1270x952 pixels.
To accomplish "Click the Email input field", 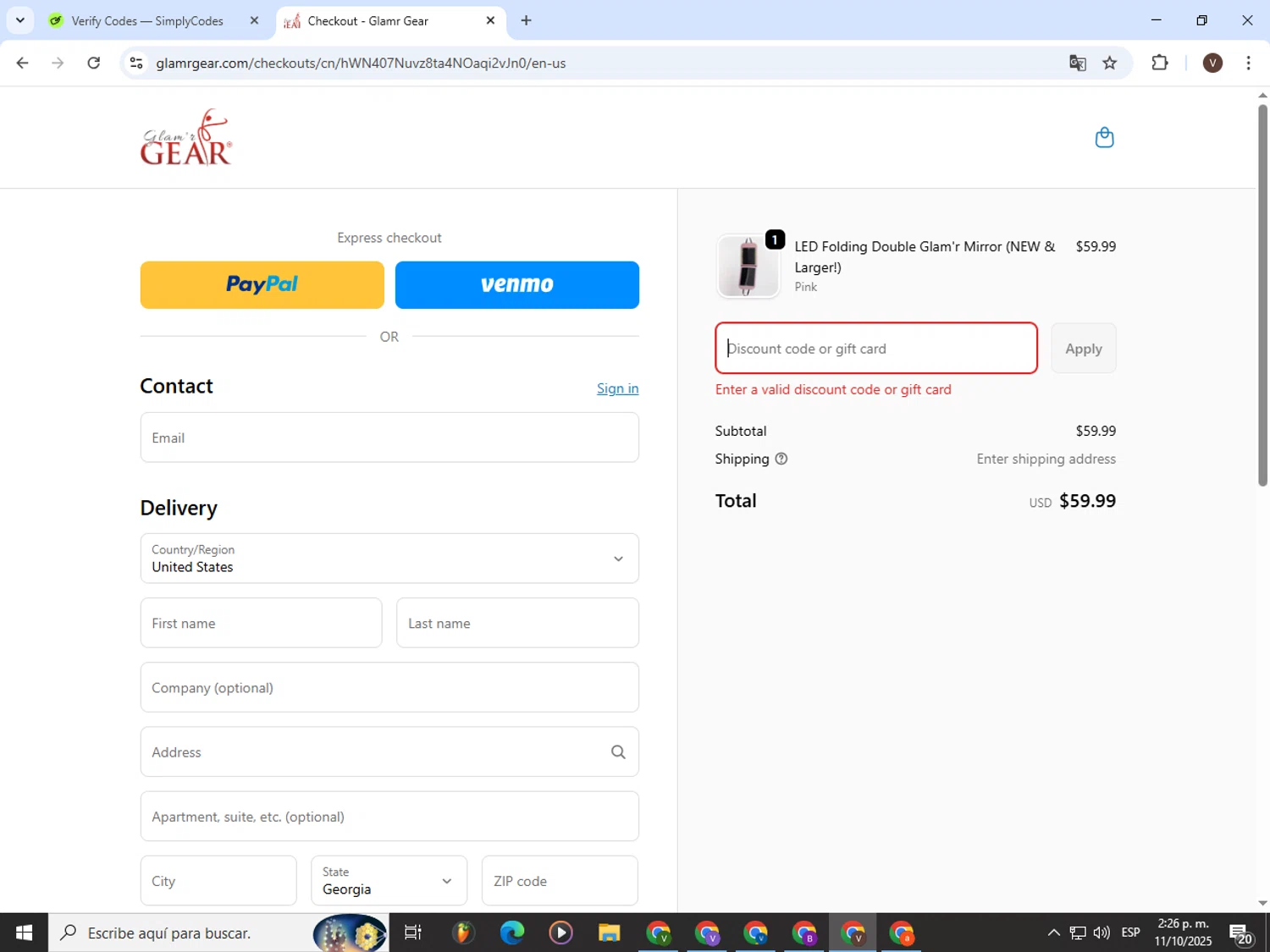I will tap(389, 437).
